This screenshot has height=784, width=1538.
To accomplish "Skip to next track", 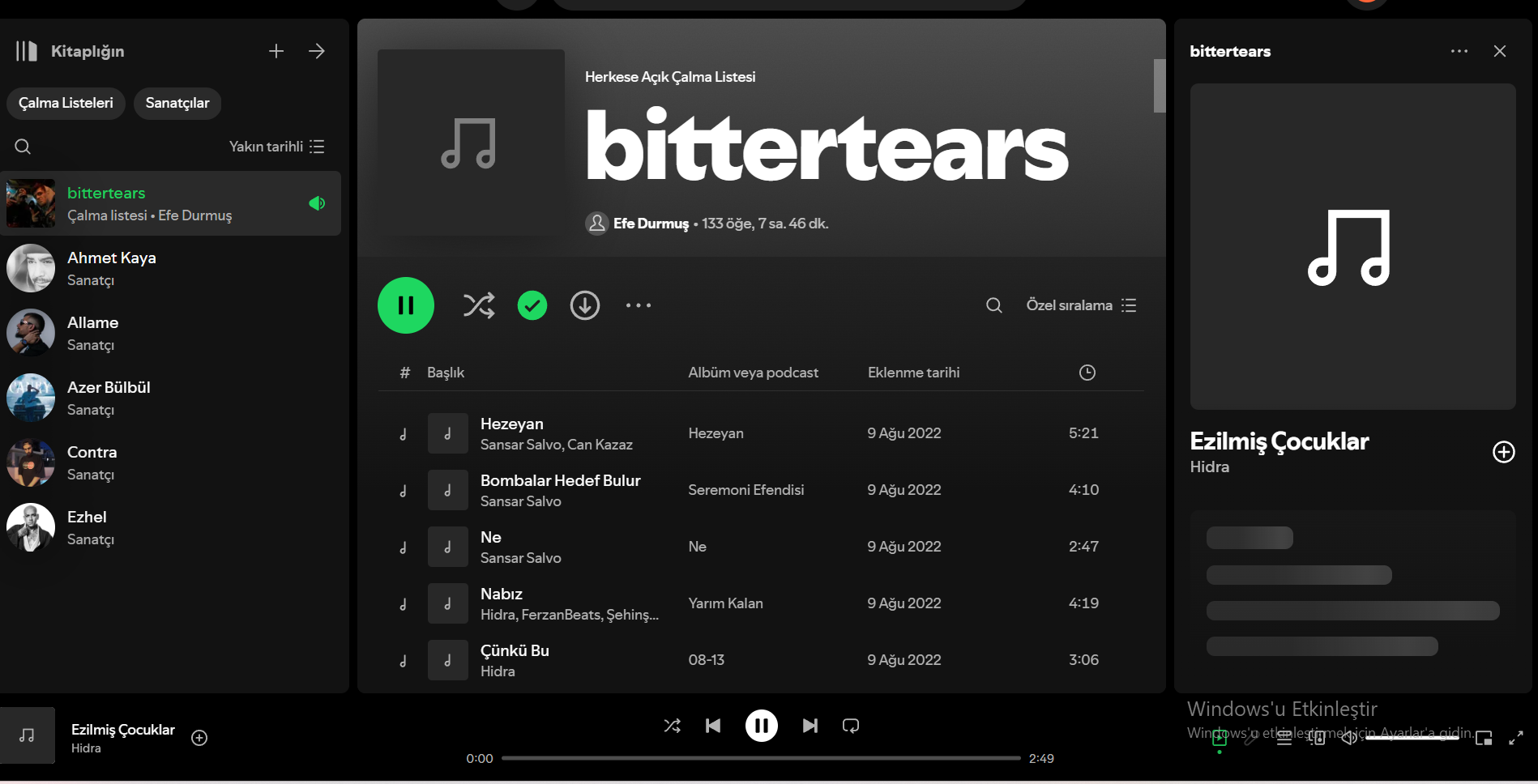I will click(810, 726).
